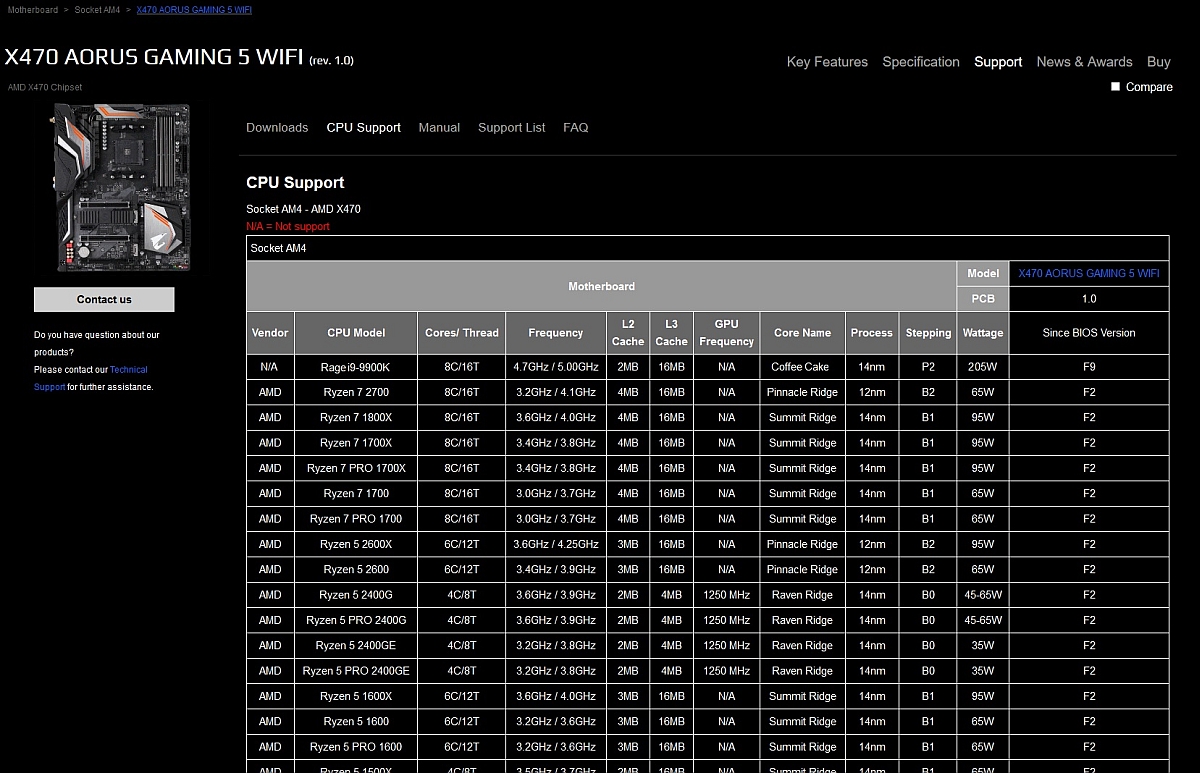Select the Ryzen 7 2700 cell
1200x773 pixels.
pyautogui.click(x=356, y=392)
